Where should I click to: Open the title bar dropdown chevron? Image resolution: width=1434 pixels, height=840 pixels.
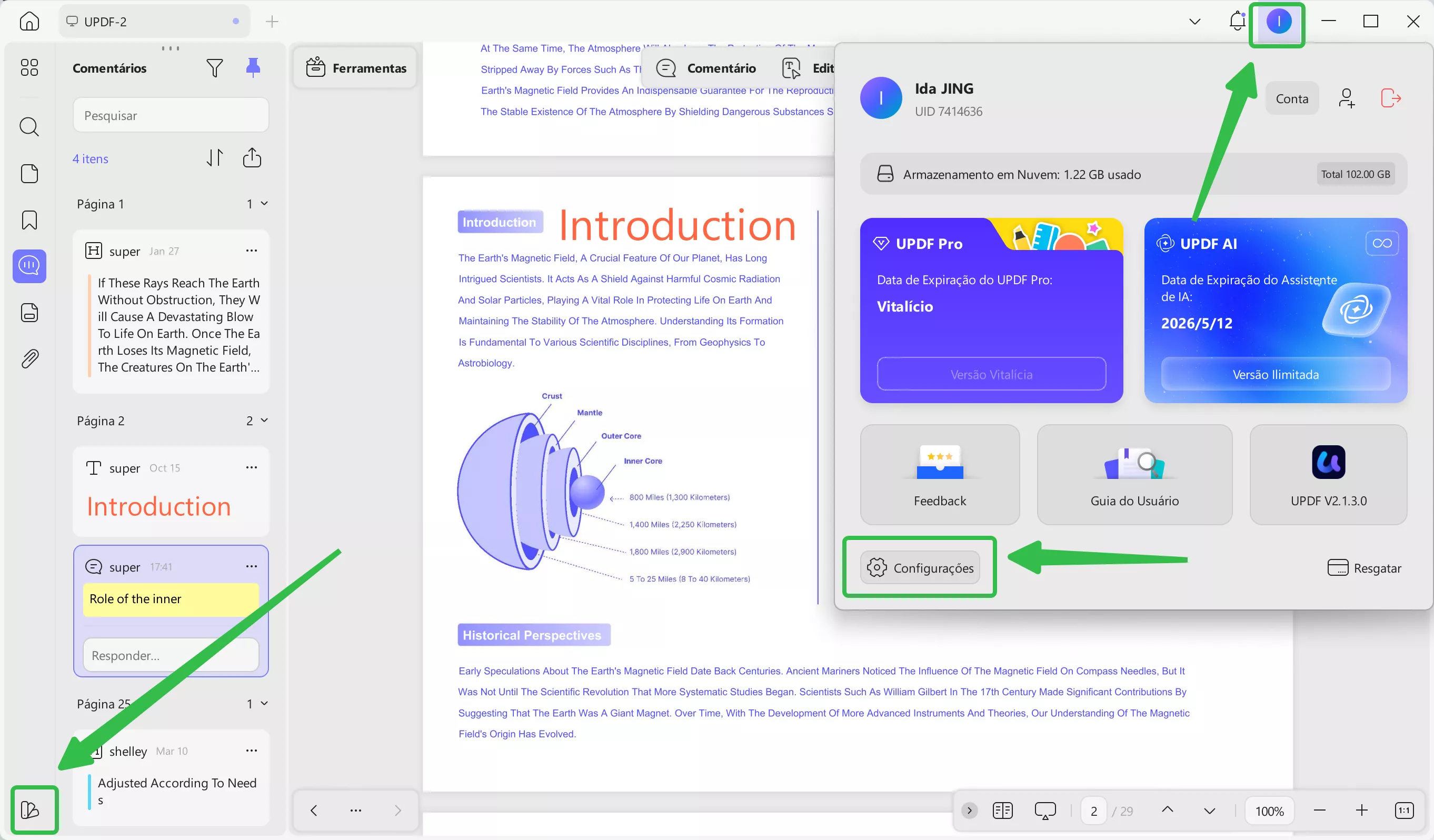pos(1194,22)
